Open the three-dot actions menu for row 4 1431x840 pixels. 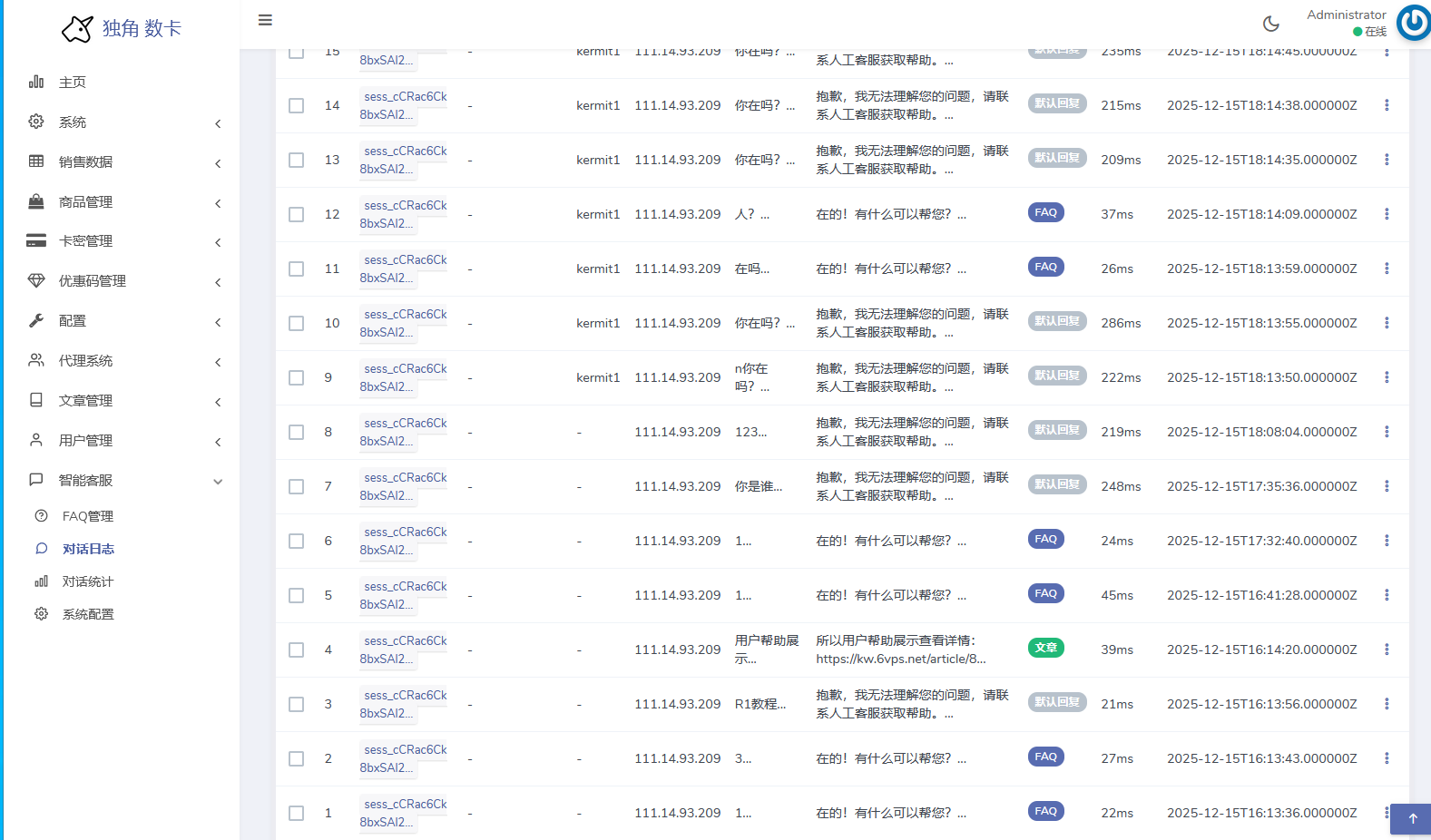pos(1386,650)
